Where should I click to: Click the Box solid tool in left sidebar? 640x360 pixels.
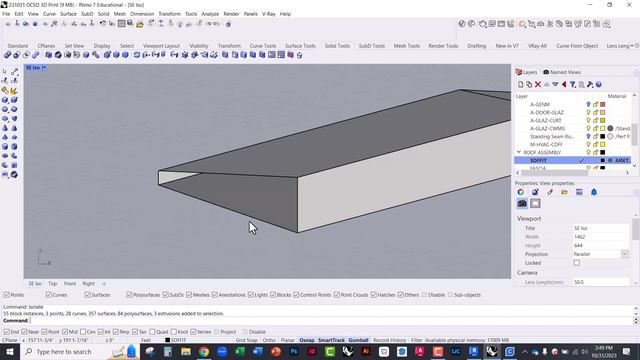5,100
